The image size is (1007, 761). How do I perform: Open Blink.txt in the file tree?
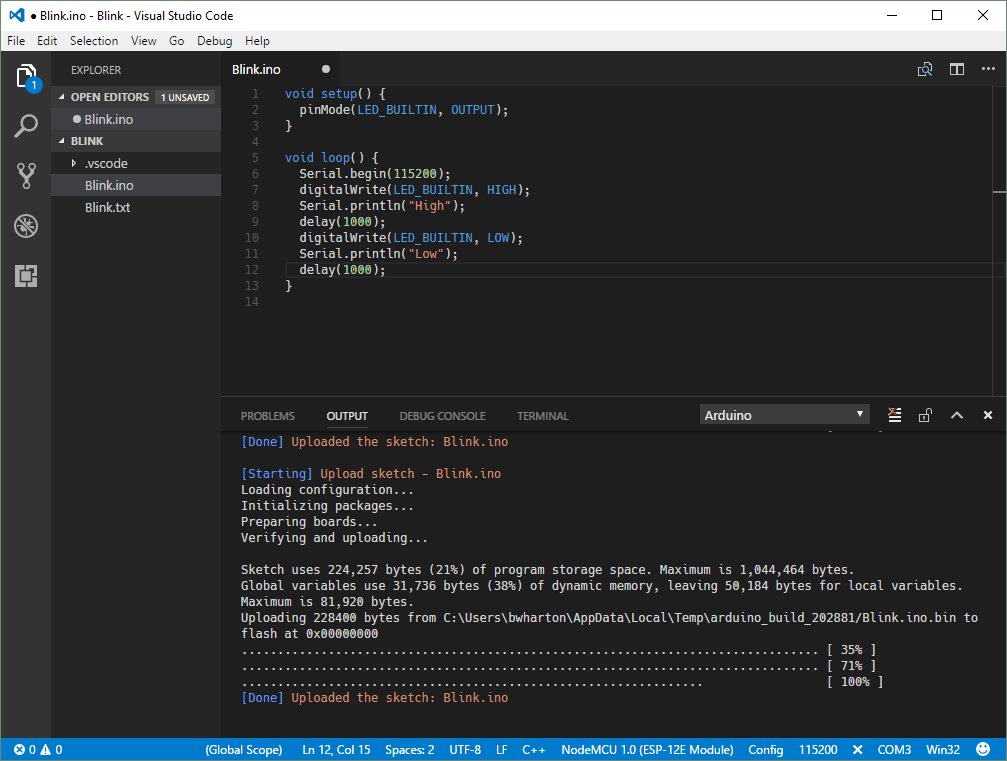[136, 207]
